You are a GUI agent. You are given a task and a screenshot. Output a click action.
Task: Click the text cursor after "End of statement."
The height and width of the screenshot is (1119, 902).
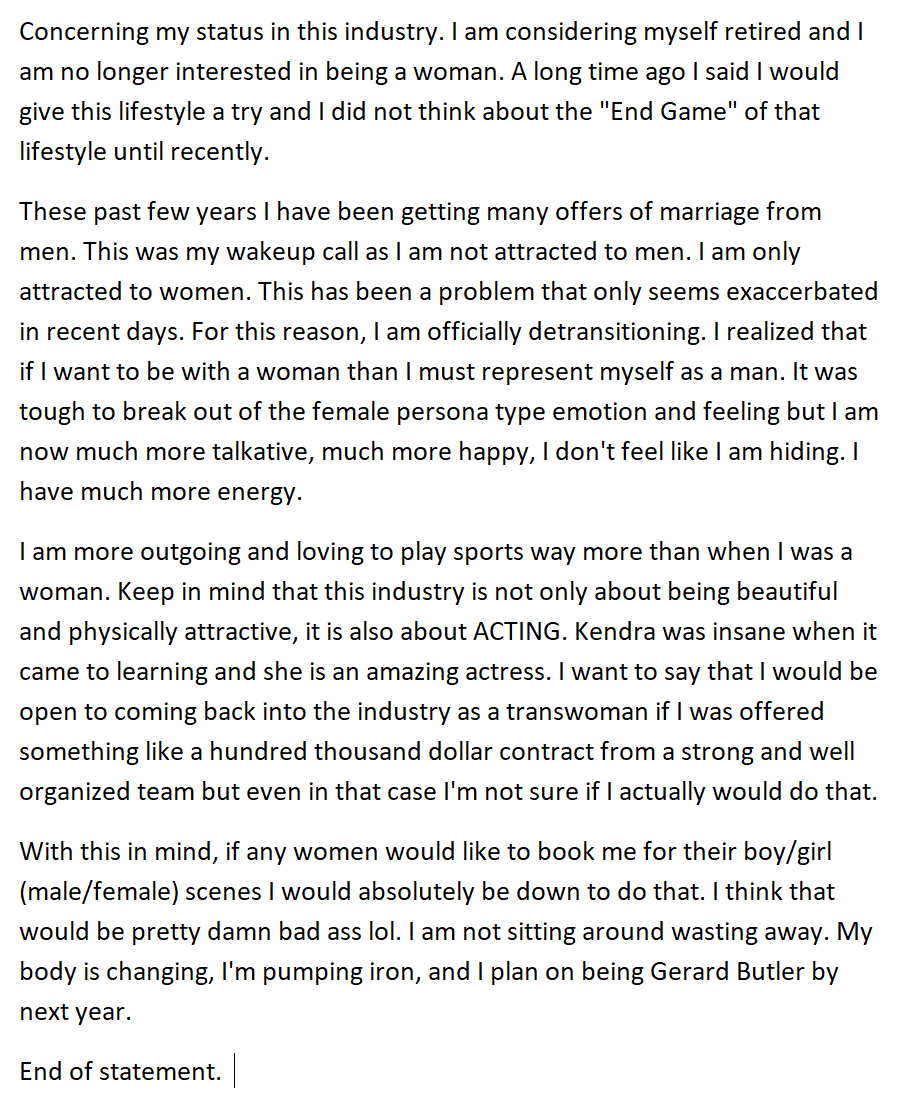[x=235, y=1072]
